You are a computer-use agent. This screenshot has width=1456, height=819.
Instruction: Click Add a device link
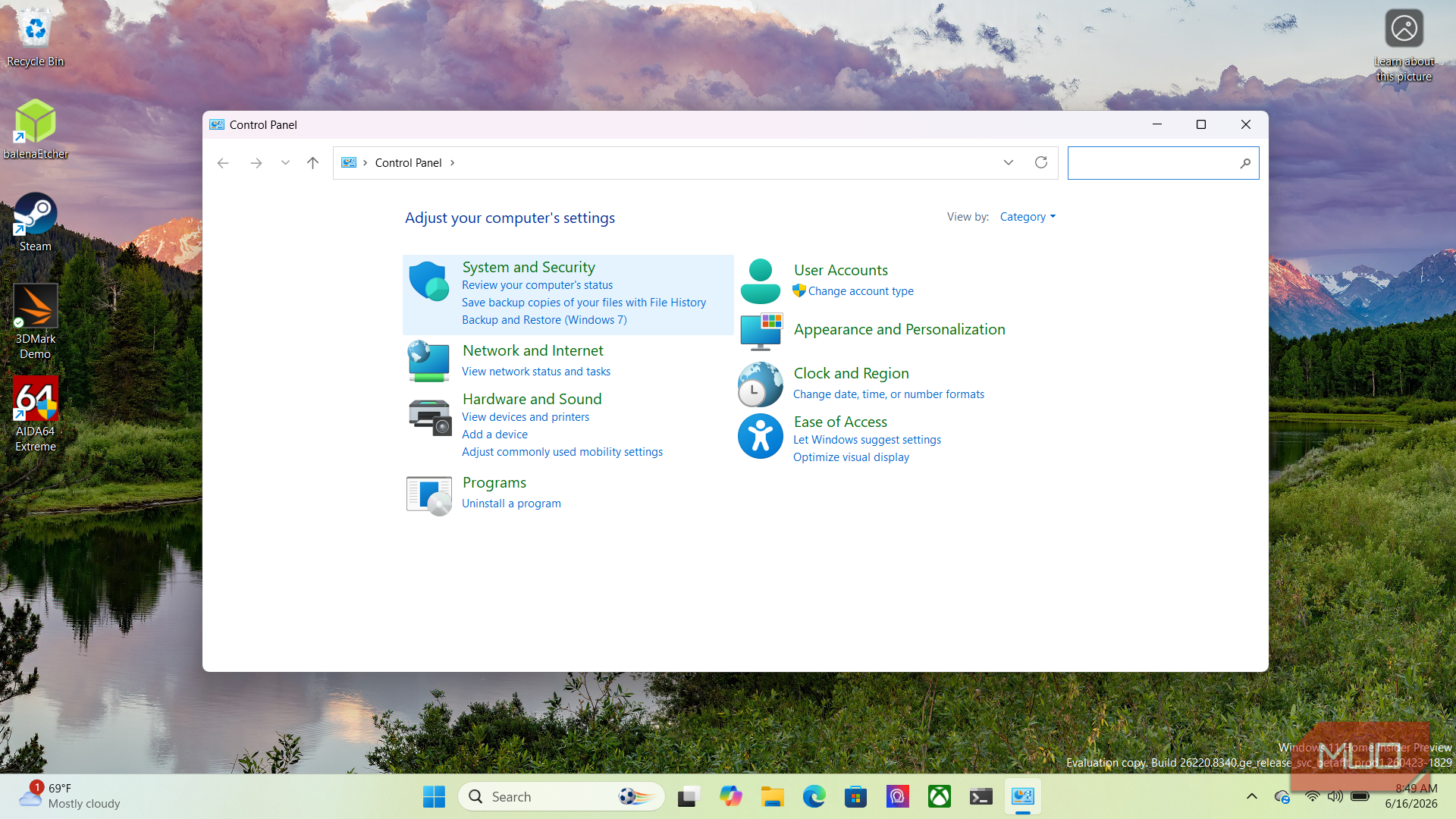pyautogui.click(x=494, y=435)
